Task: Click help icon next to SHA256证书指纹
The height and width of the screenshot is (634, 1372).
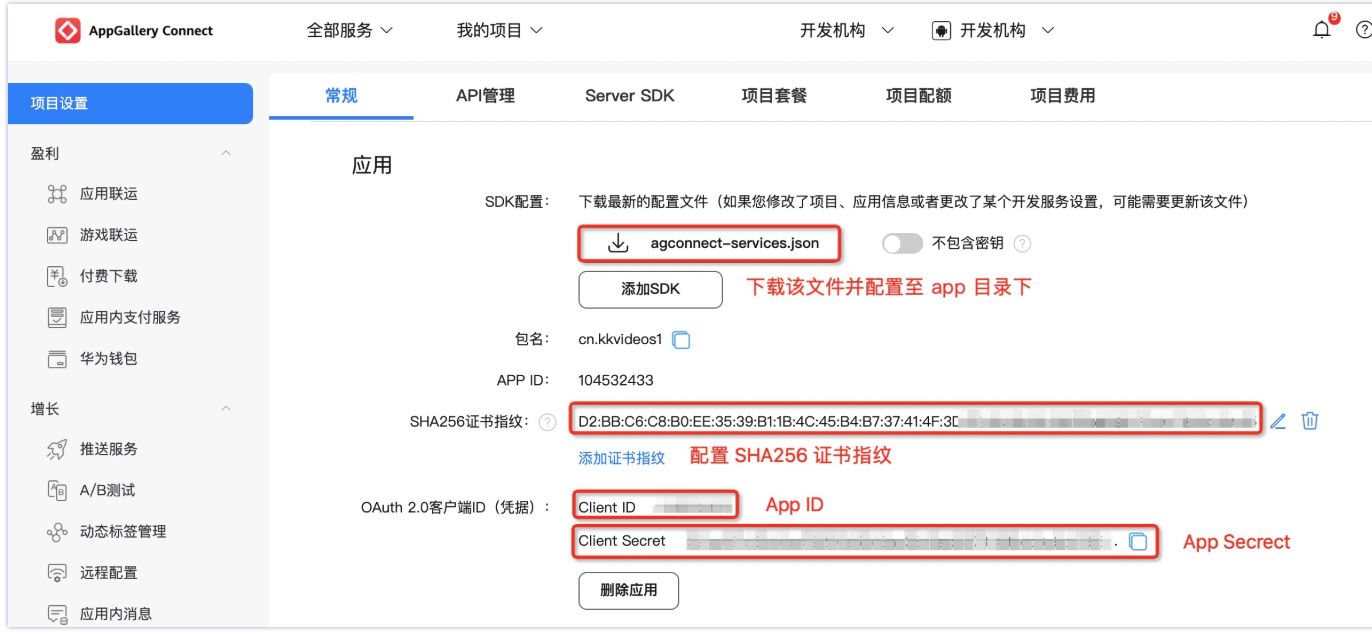Action: point(547,422)
